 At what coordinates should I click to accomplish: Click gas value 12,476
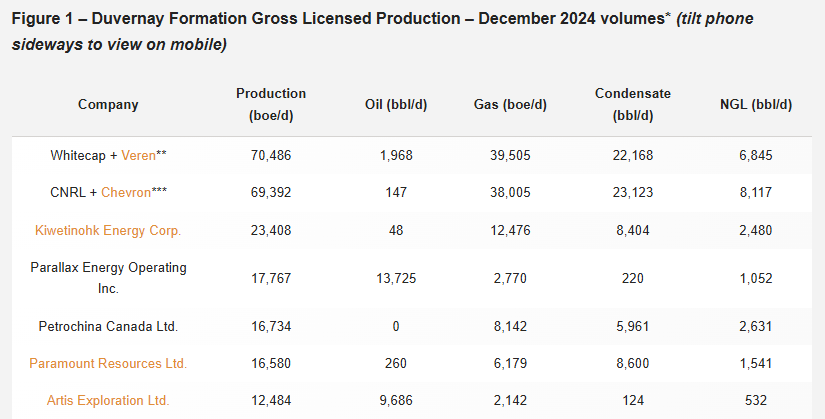pyautogui.click(x=510, y=231)
